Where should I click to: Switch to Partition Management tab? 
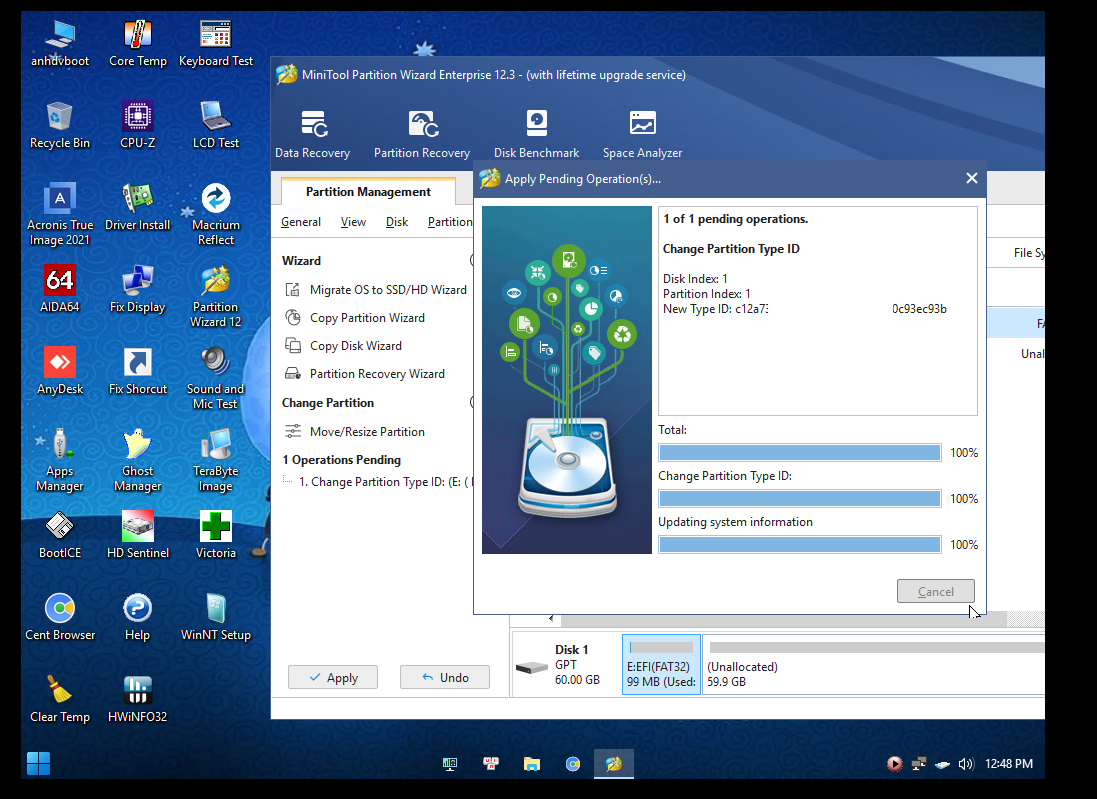pyautogui.click(x=368, y=192)
